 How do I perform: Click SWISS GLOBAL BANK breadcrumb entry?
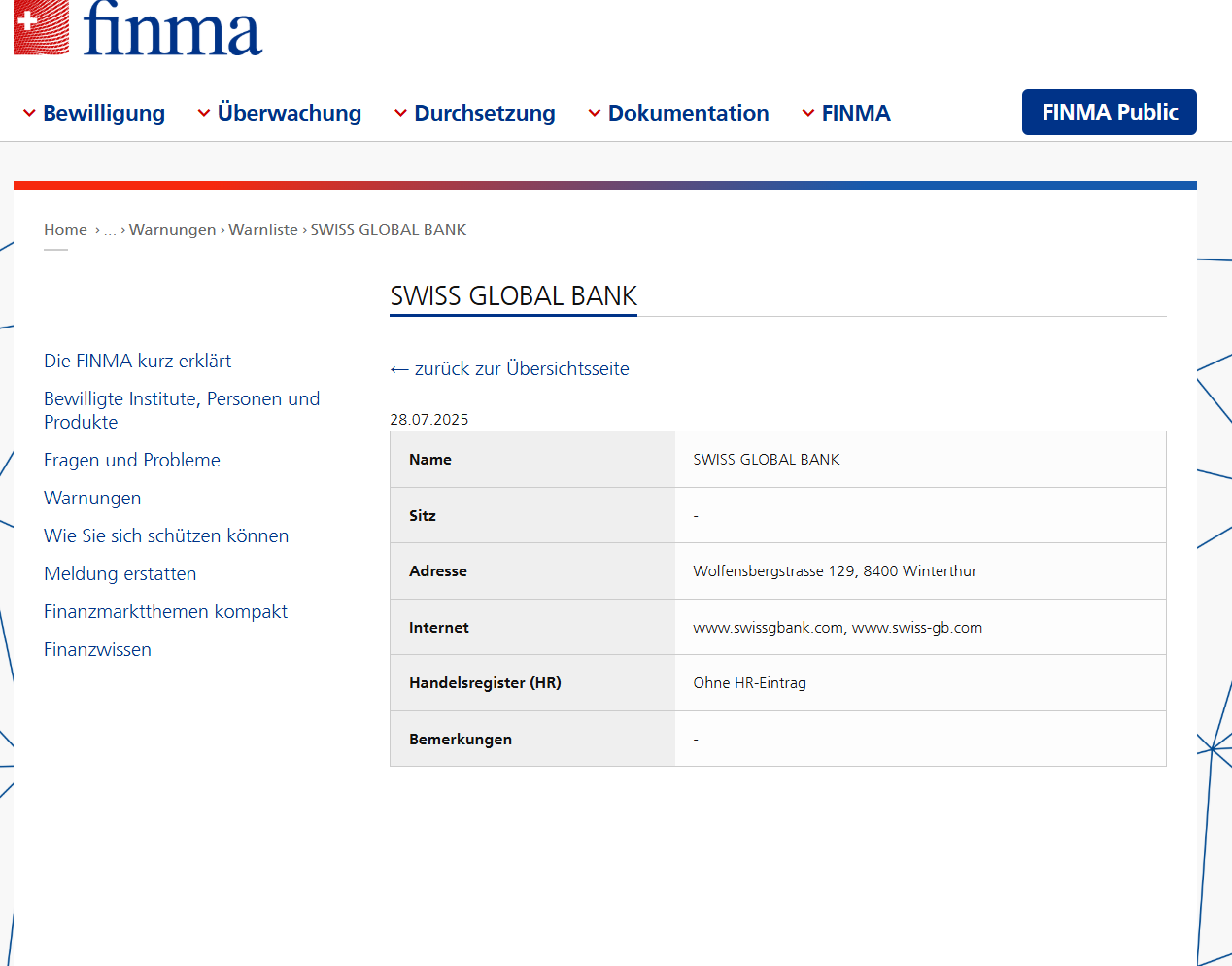[x=389, y=230]
